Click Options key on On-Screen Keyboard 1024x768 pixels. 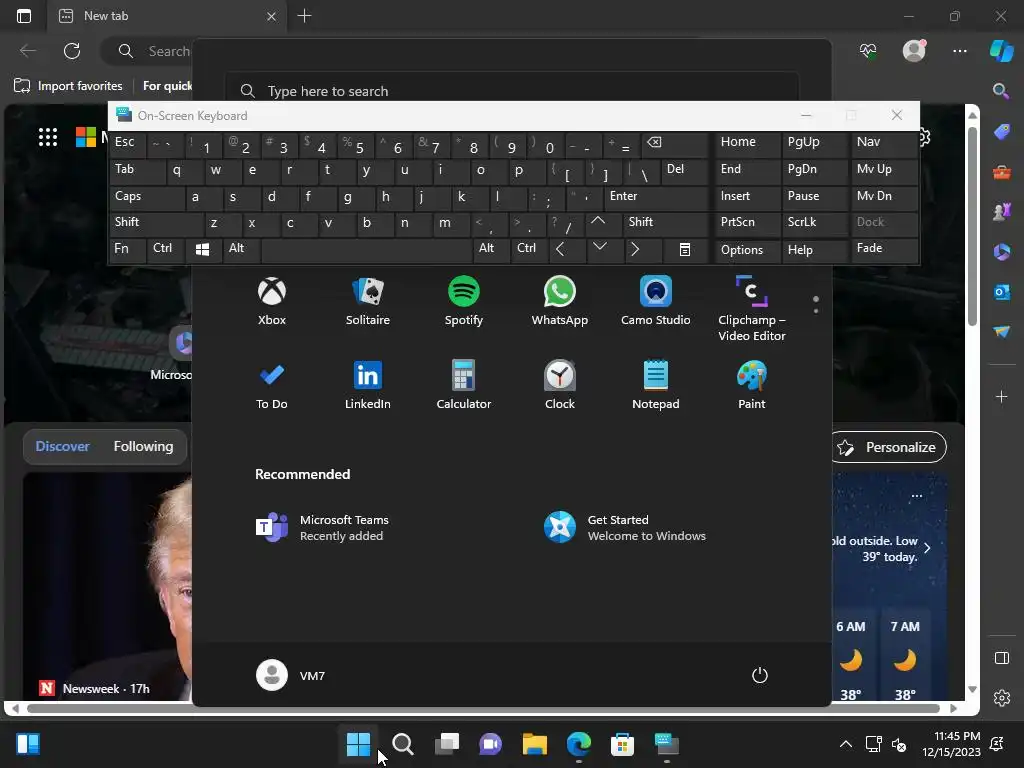point(747,249)
